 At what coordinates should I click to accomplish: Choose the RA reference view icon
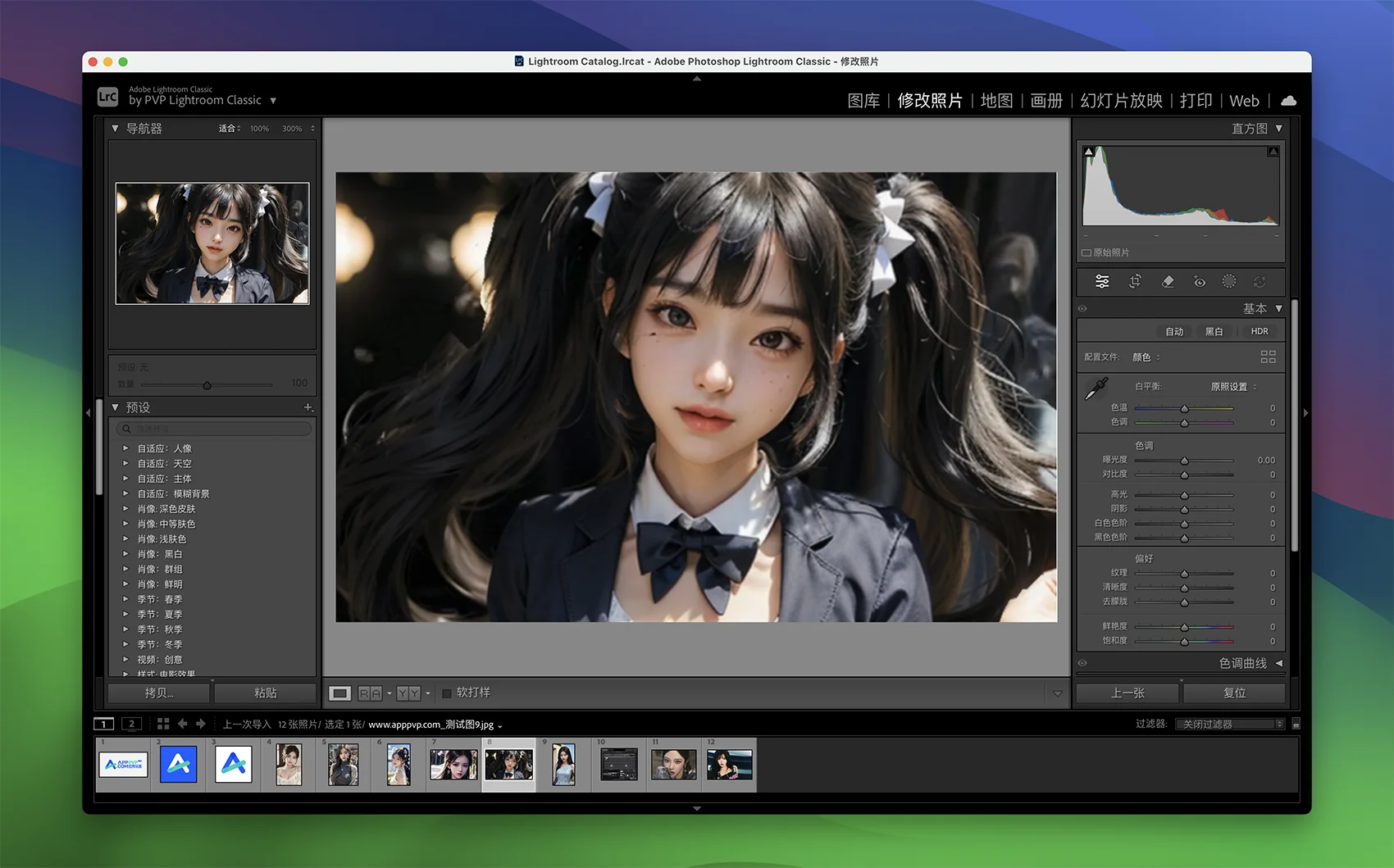pos(370,693)
